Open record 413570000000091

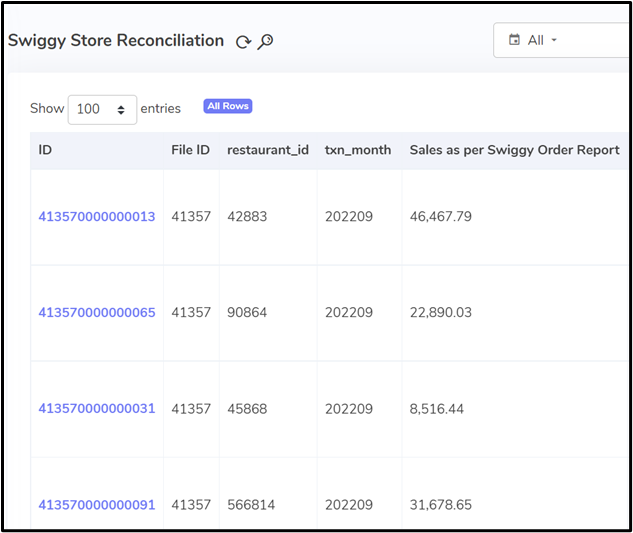(x=97, y=505)
